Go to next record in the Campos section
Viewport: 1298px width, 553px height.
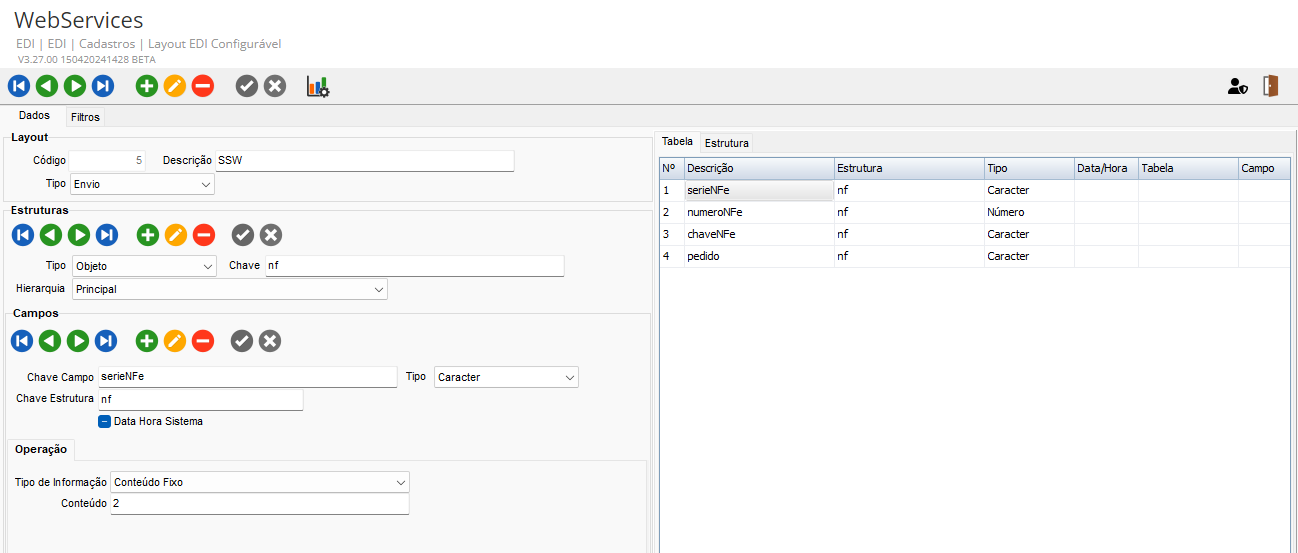(x=78, y=341)
